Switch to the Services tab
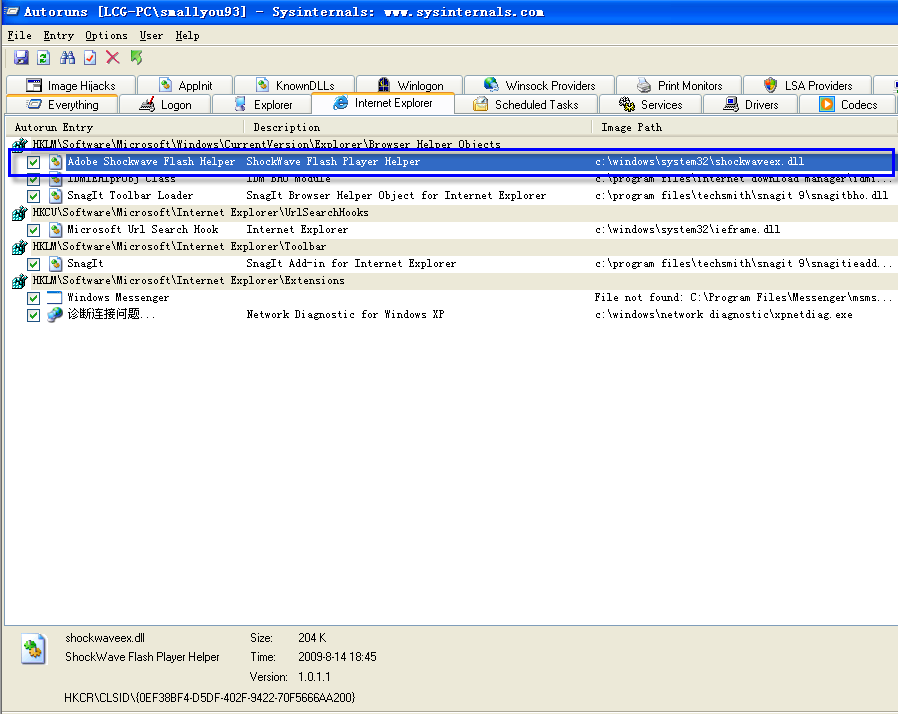The image size is (898, 714). pyautogui.click(x=650, y=105)
